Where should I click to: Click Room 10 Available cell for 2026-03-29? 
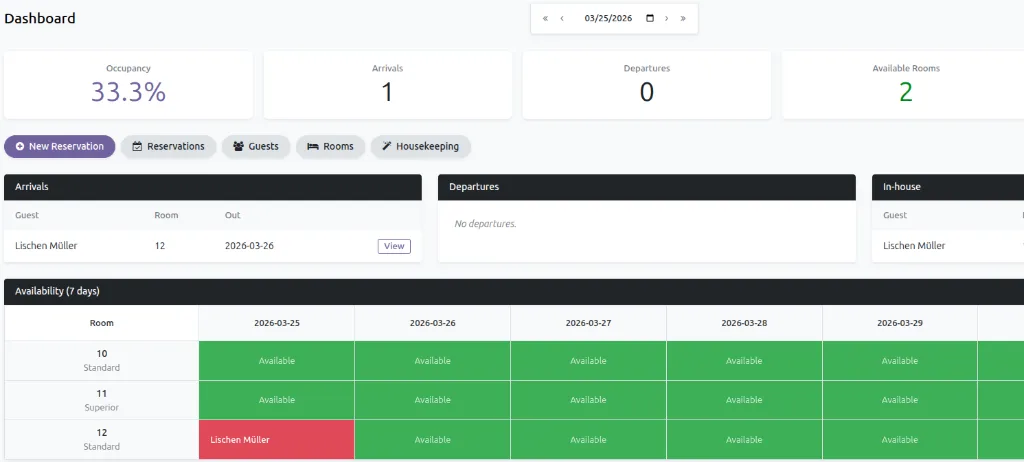[x=900, y=361]
